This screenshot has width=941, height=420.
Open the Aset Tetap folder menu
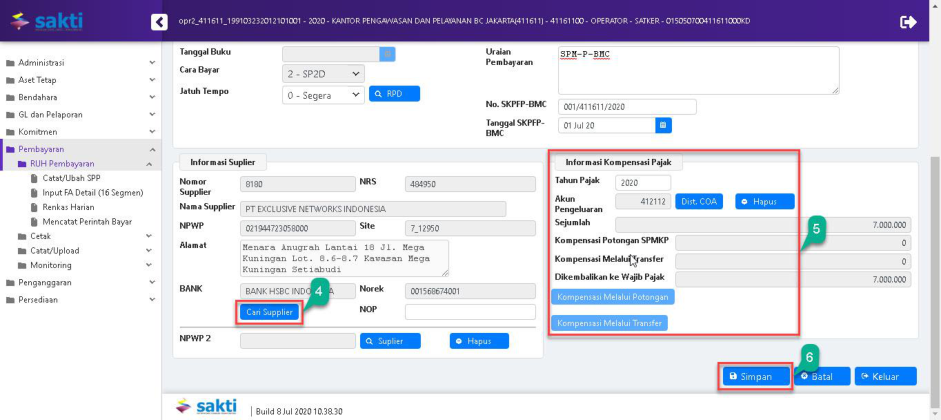click(37, 80)
